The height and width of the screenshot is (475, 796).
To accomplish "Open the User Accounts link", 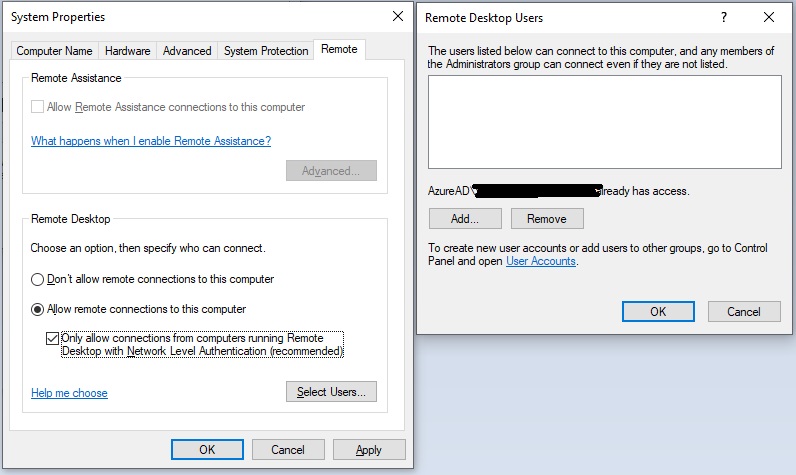I will coord(541,261).
